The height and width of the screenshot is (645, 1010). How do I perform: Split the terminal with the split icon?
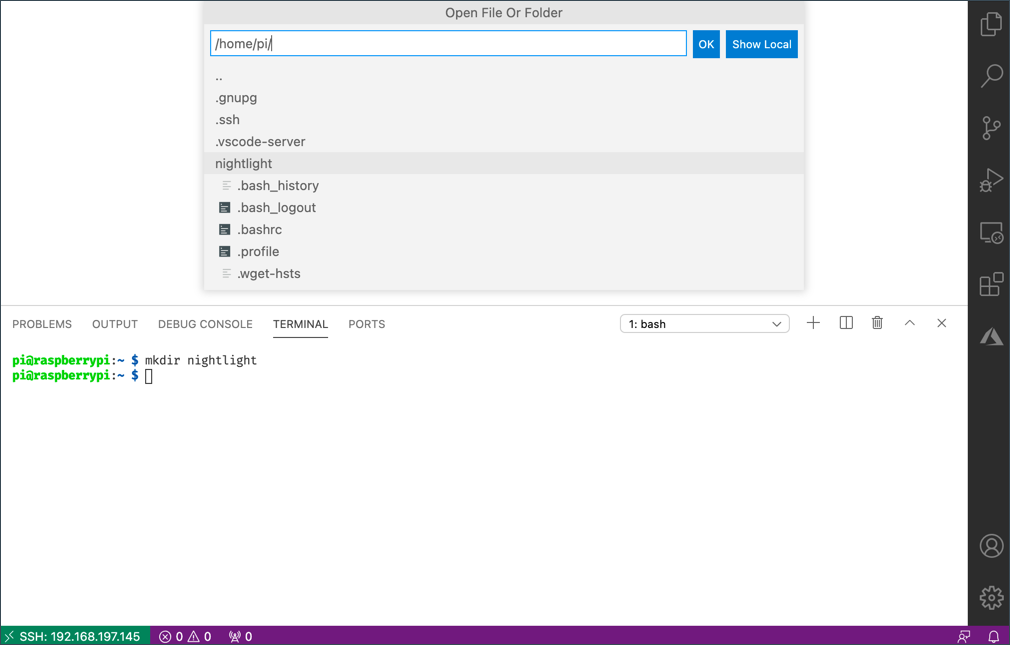point(845,323)
